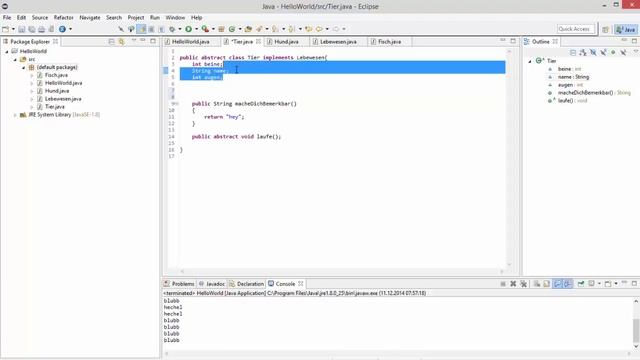Click the New Java Package icon
Image resolution: width=640 pixels, height=360 pixels.
222,29
